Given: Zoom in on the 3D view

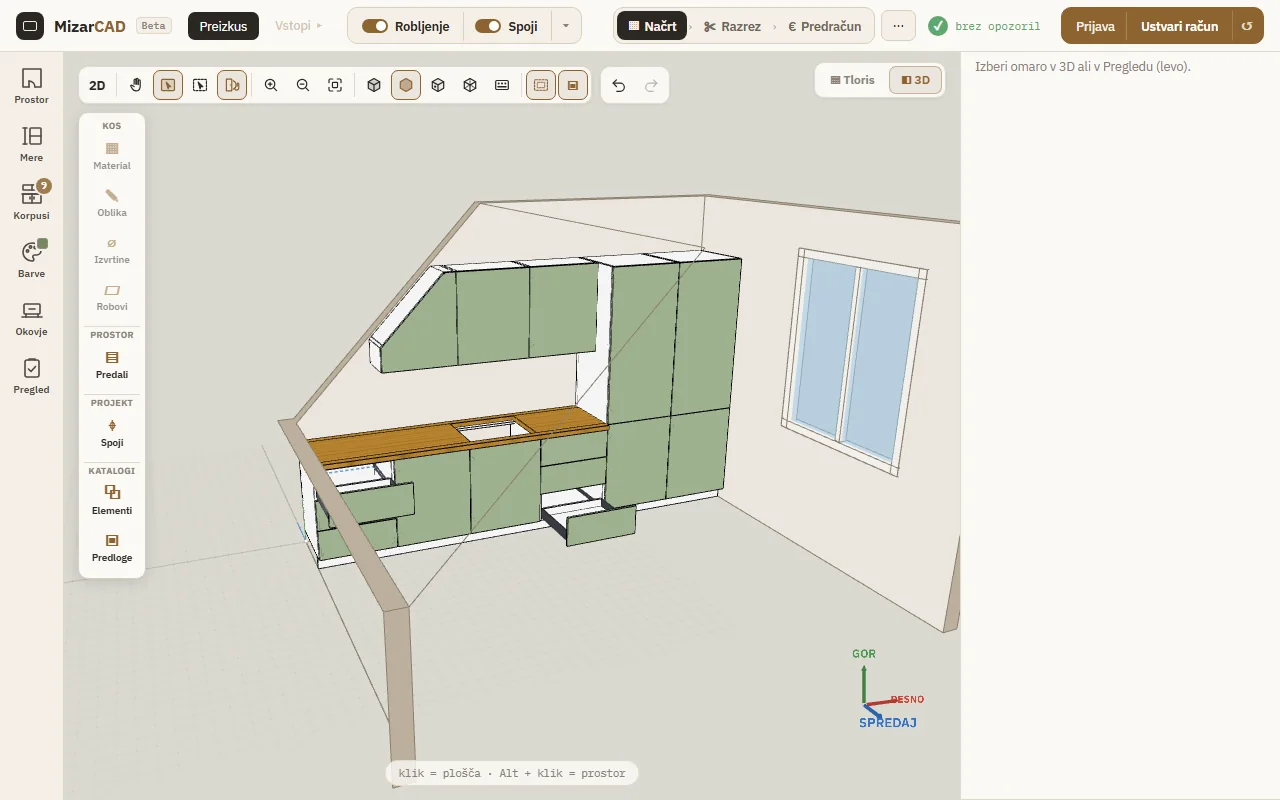Looking at the screenshot, I should (x=271, y=85).
